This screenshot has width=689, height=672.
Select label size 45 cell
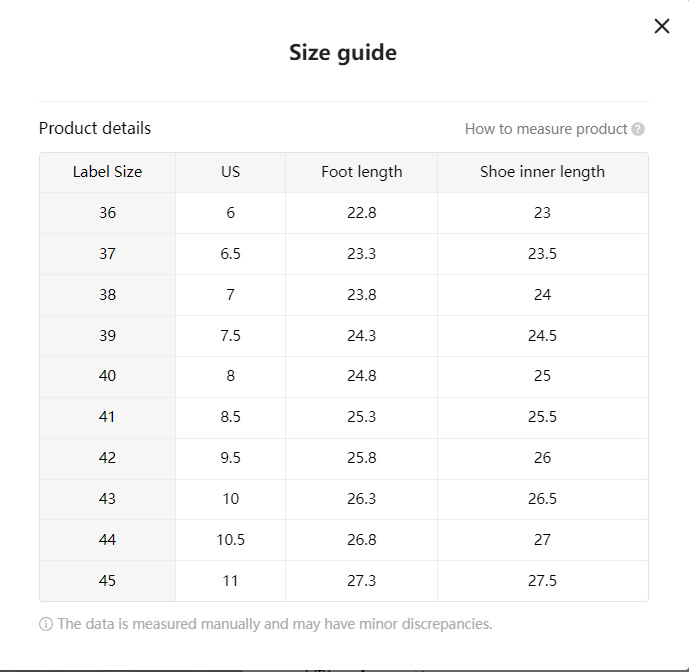pos(107,580)
